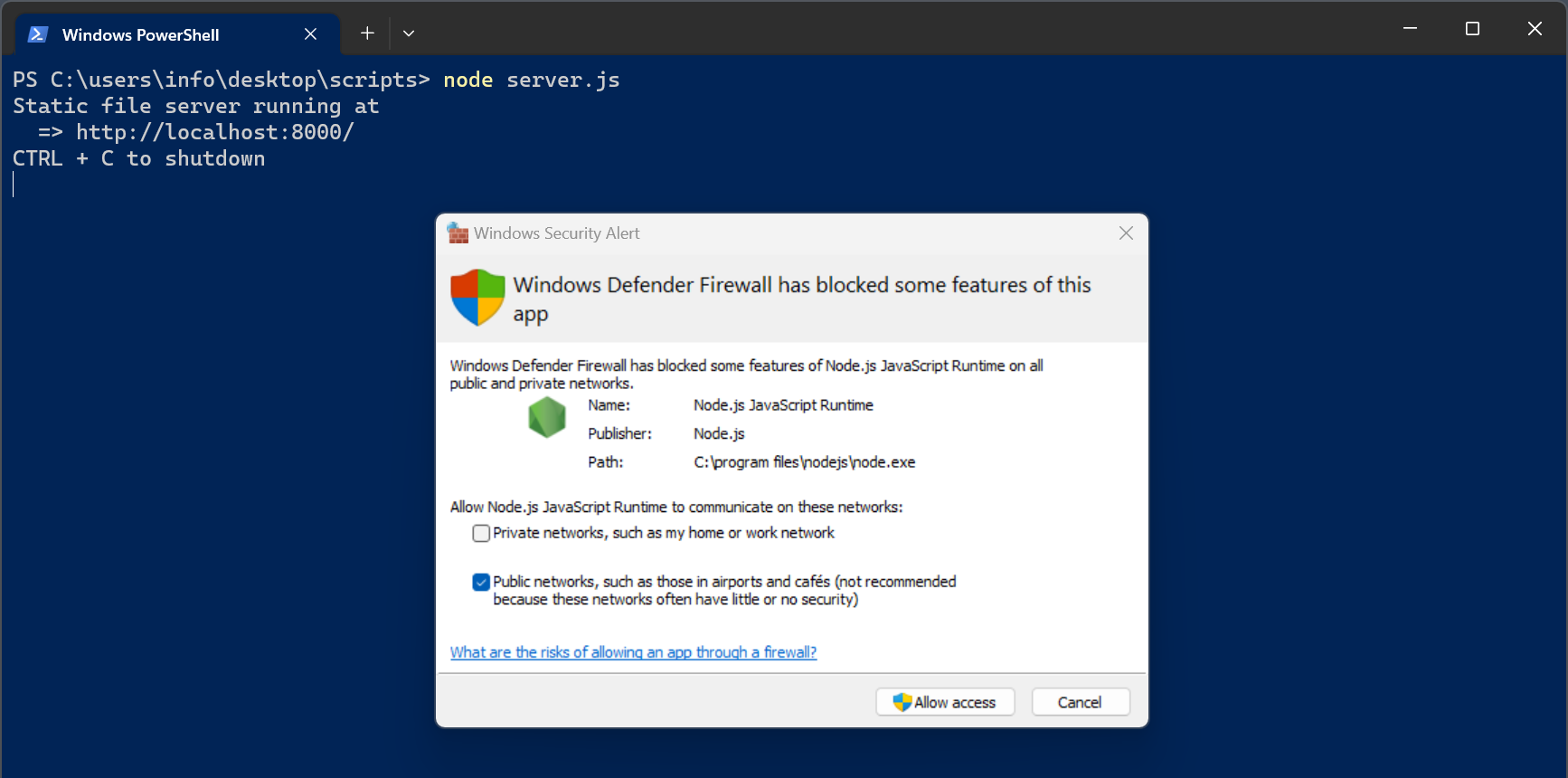Screen dimensions: 1568x778
Task: Check the Private networks checkbox
Action: click(481, 534)
